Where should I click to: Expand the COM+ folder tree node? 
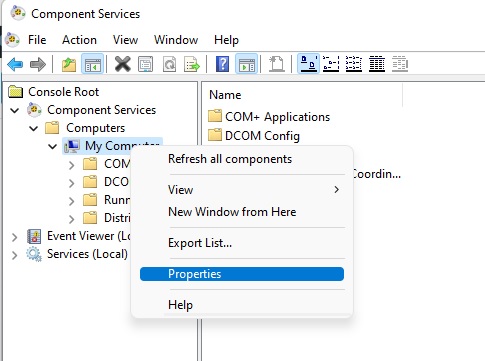click(x=71, y=165)
